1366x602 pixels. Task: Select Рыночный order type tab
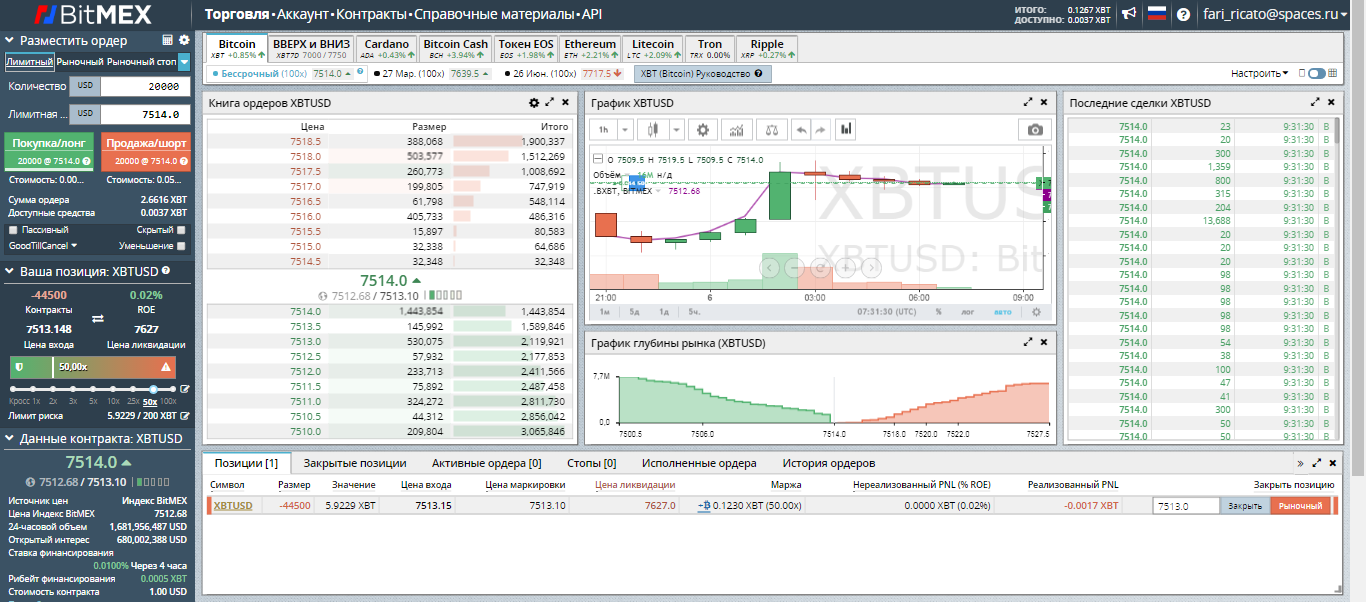pyautogui.click(x=80, y=62)
